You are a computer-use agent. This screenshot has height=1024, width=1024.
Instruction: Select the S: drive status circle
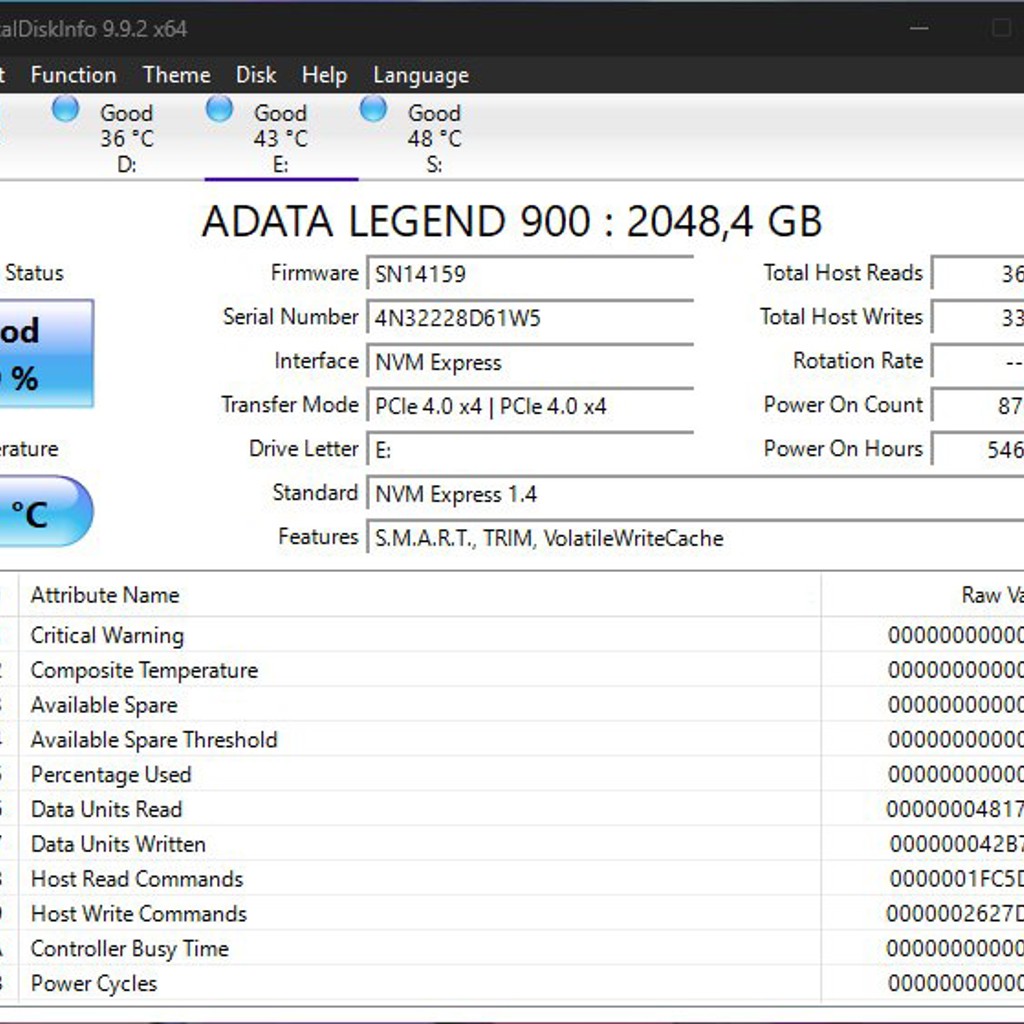tap(373, 109)
